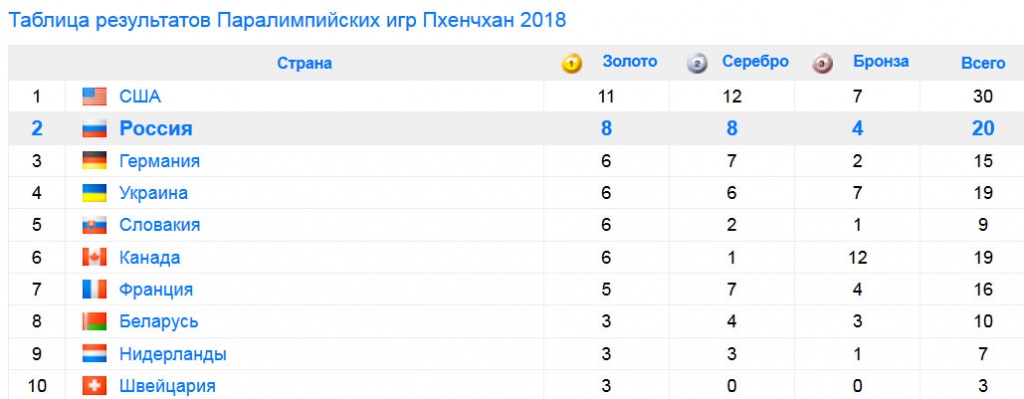Screen dimensions: 1024x399
Task: Open the Нидерланды country link
Action: click(173, 355)
